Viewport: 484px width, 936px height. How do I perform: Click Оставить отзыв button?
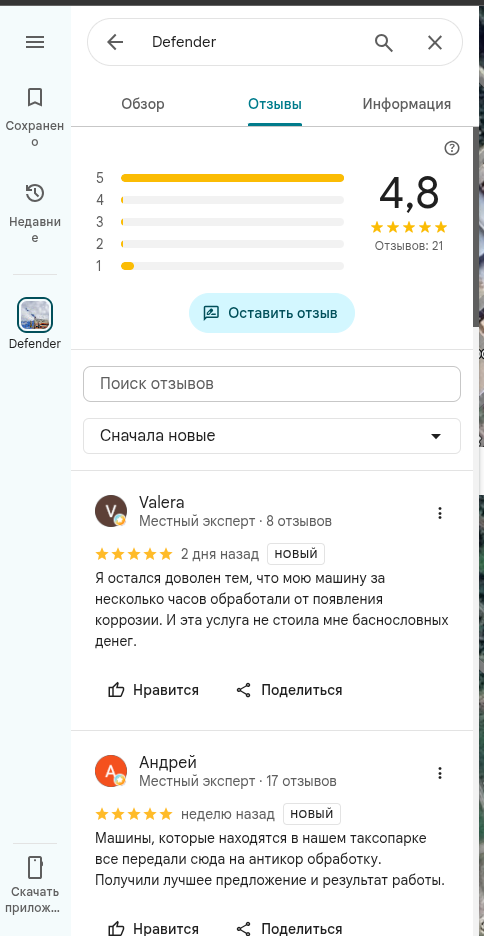(272, 313)
